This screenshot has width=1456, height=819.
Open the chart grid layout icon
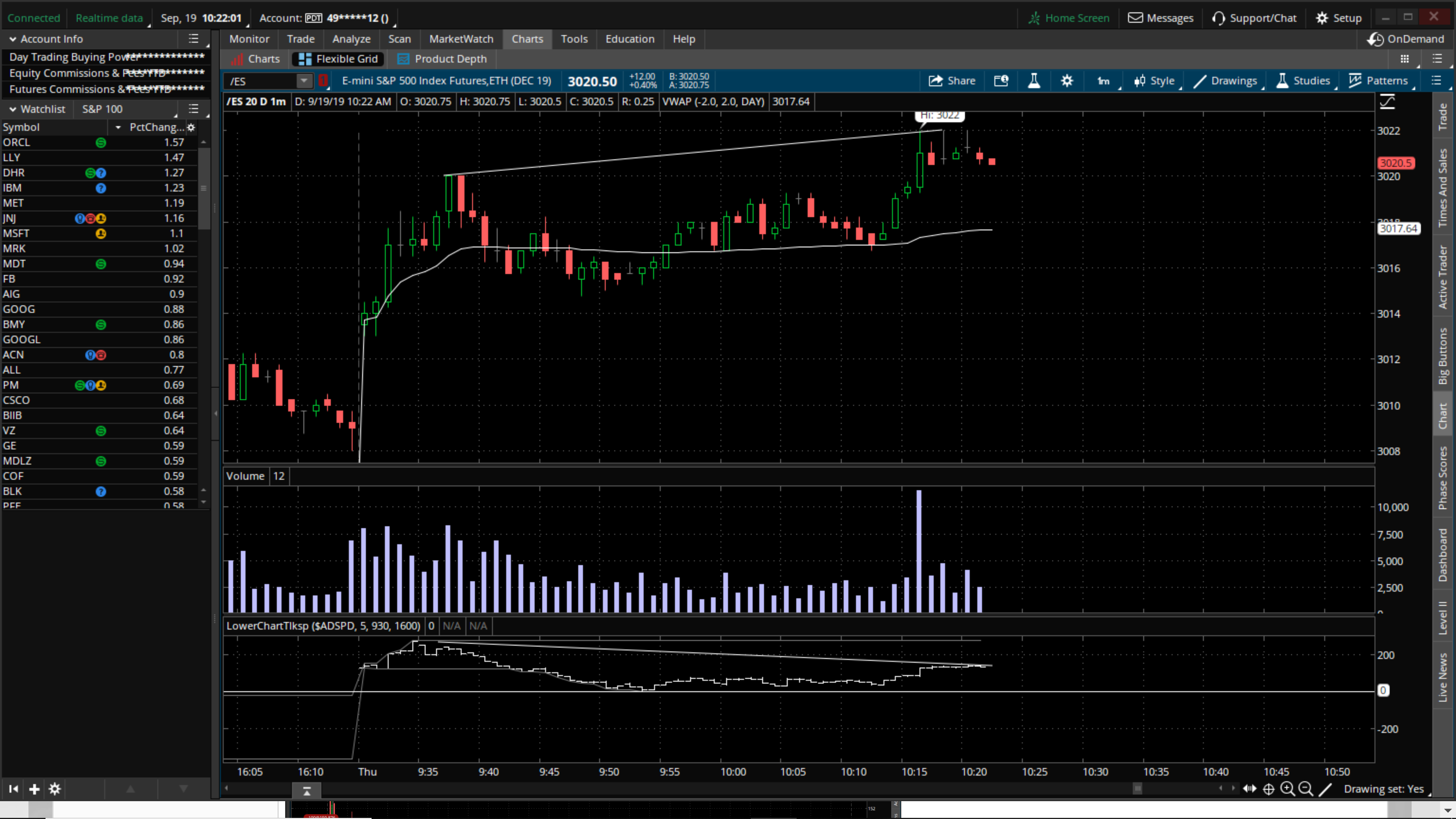point(1404,59)
